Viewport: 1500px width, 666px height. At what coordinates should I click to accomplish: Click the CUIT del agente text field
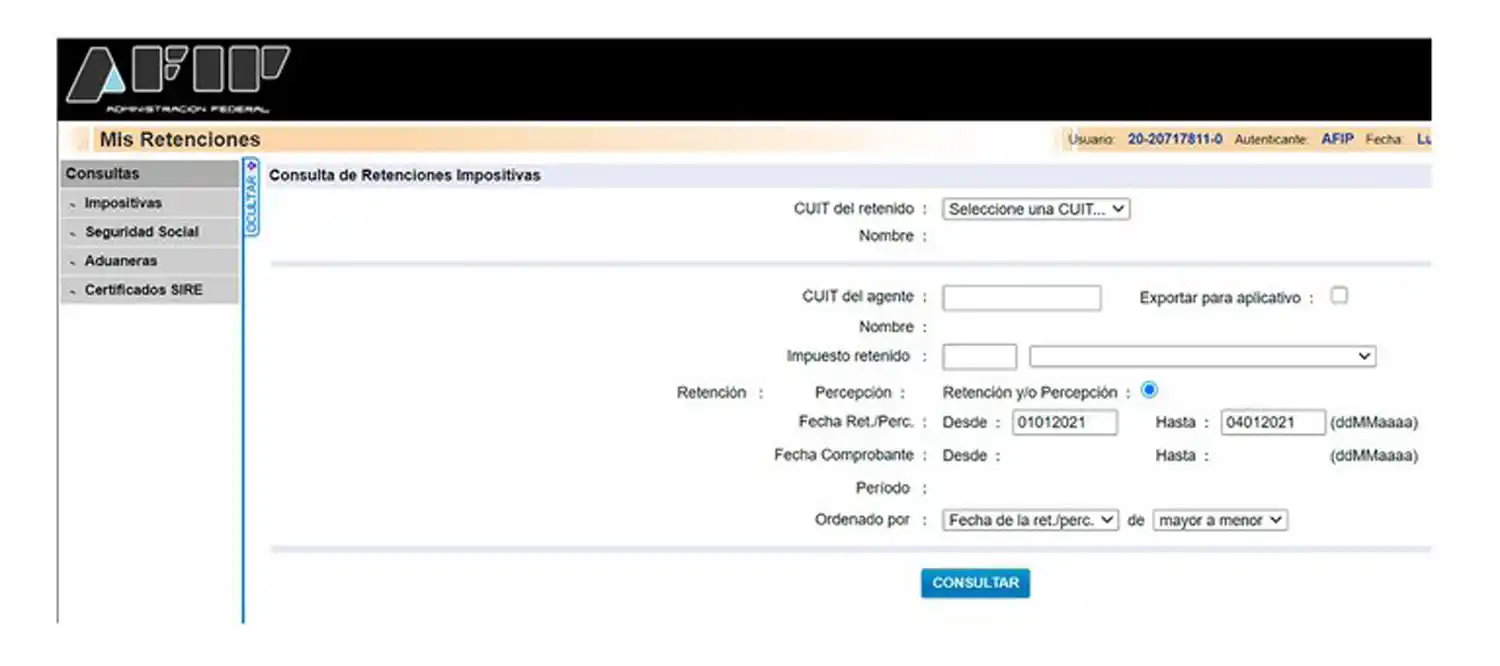[1021, 298]
